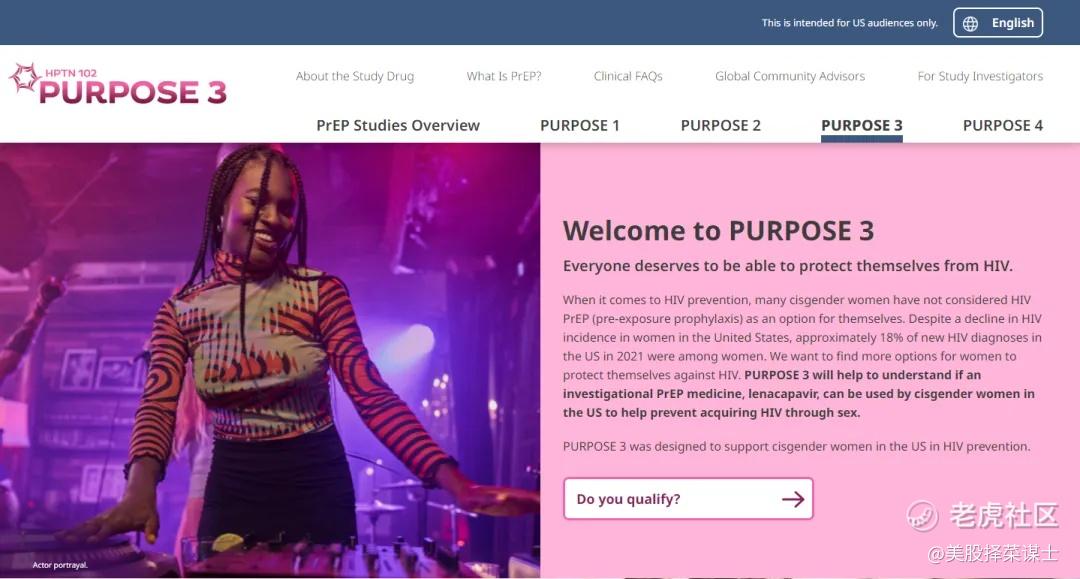Go to Clinical FAQs
The image size is (1080, 579).
click(x=628, y=76)
